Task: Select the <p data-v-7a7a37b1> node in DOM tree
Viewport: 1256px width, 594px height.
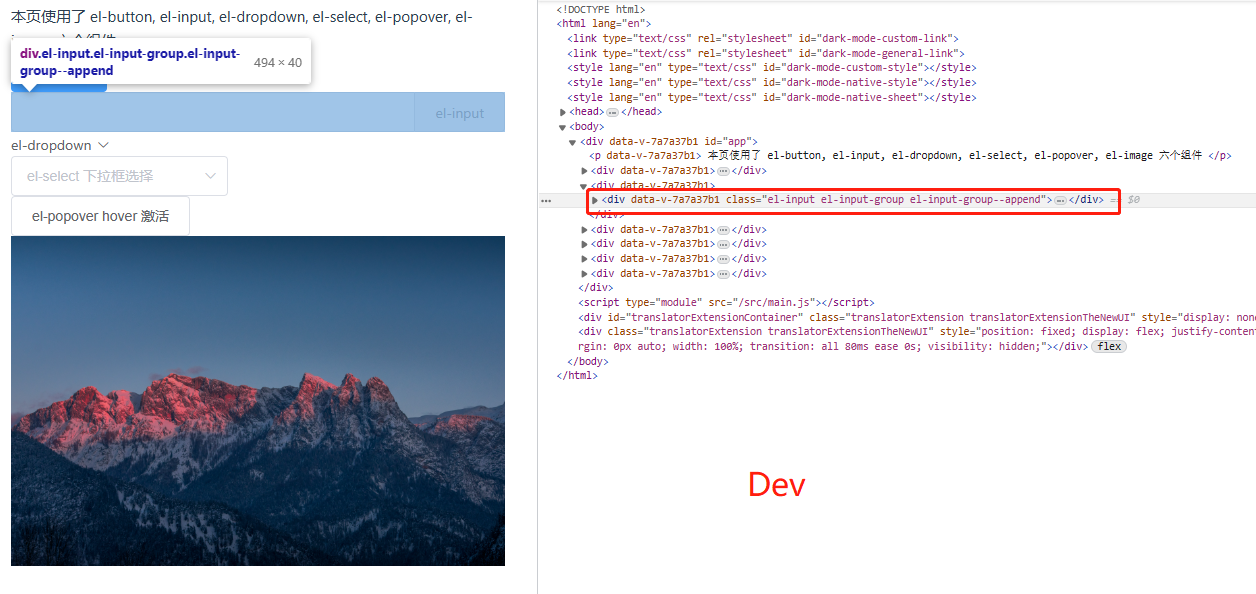Action: tap(909, 156)
